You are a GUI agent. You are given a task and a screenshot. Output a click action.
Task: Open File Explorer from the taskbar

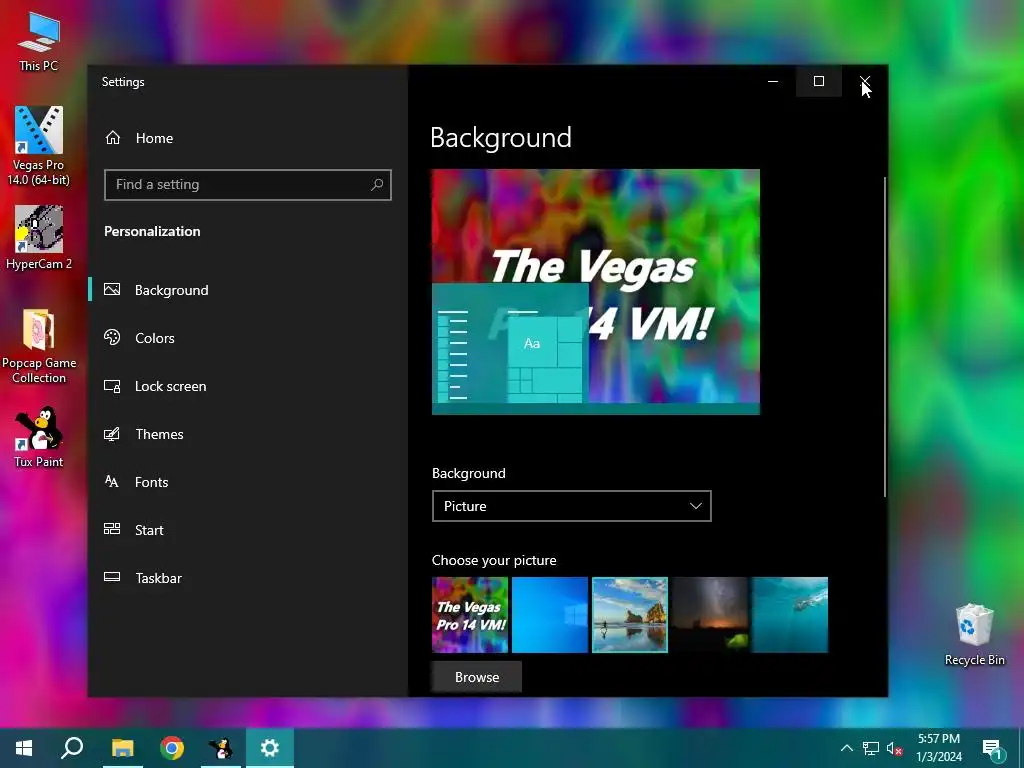tap(122, 748)
